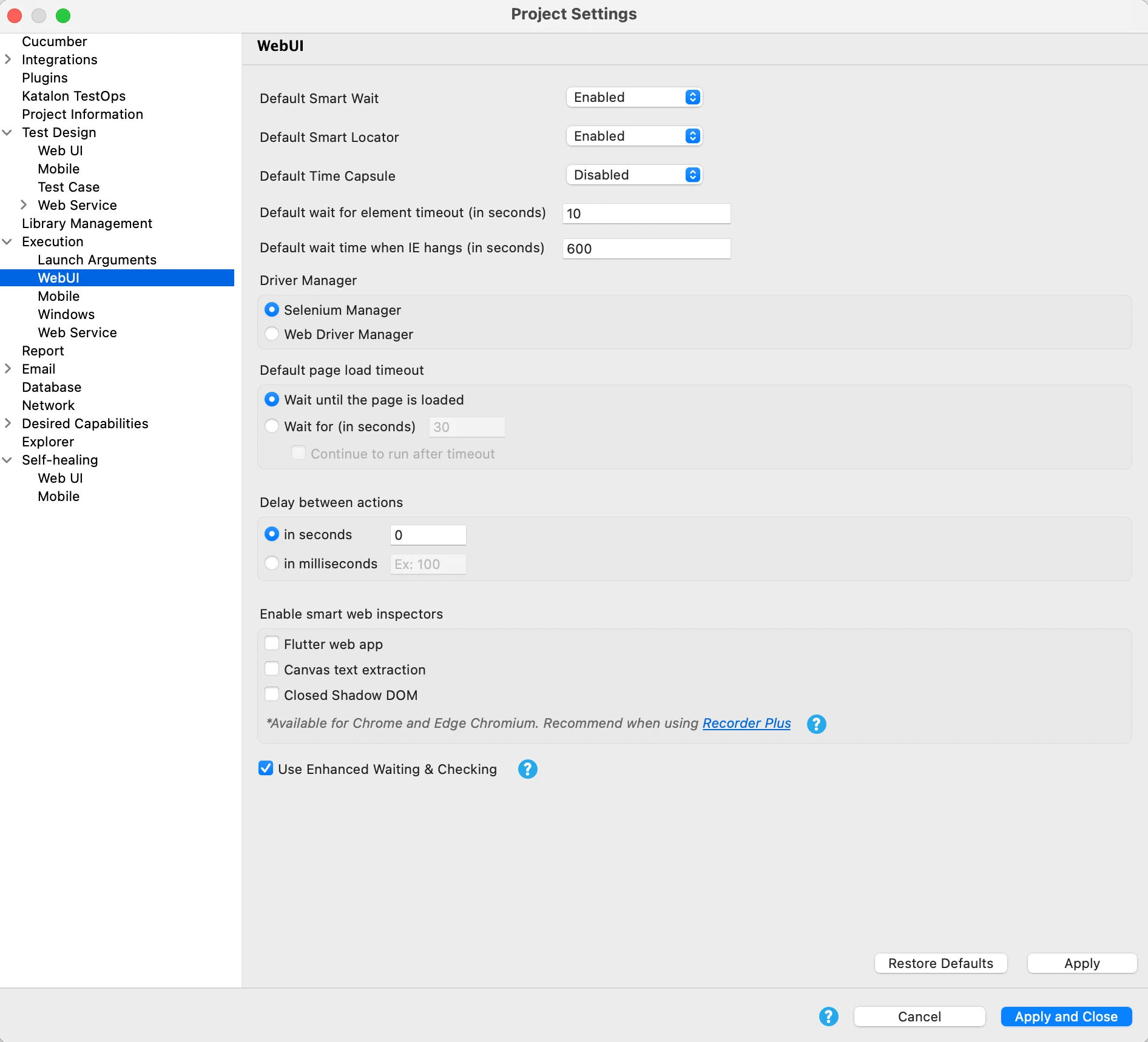Open Database settings in the sidebar
Viewport: 1148px width, 1042px height.
(52, 387)
